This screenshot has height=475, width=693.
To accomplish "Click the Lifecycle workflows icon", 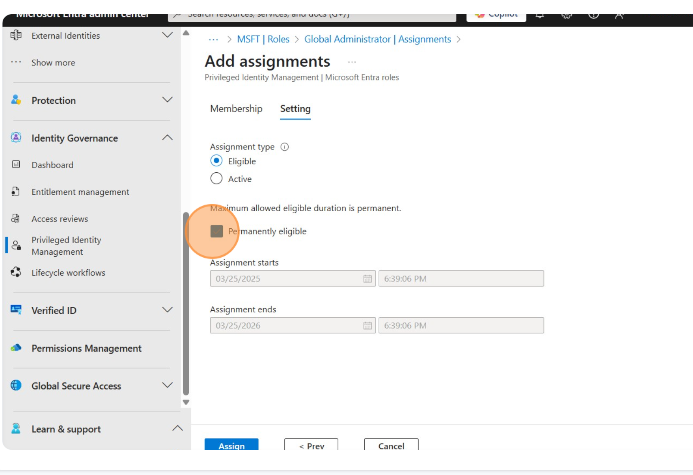I will [16, 272].
